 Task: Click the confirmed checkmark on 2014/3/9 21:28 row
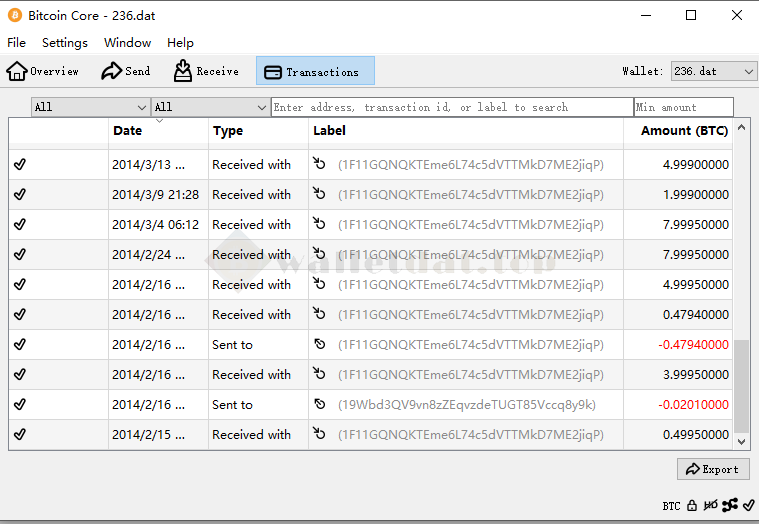pyautogui.click(x=20, y=195)
